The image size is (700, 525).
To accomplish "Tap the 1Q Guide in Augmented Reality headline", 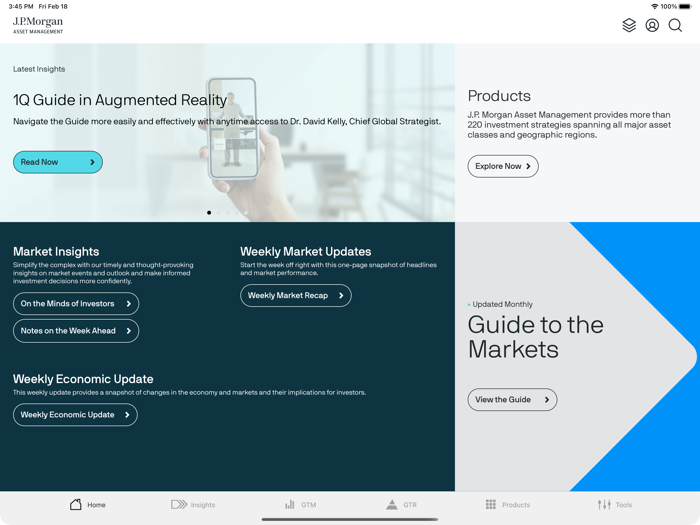I will tap(120, 100).
